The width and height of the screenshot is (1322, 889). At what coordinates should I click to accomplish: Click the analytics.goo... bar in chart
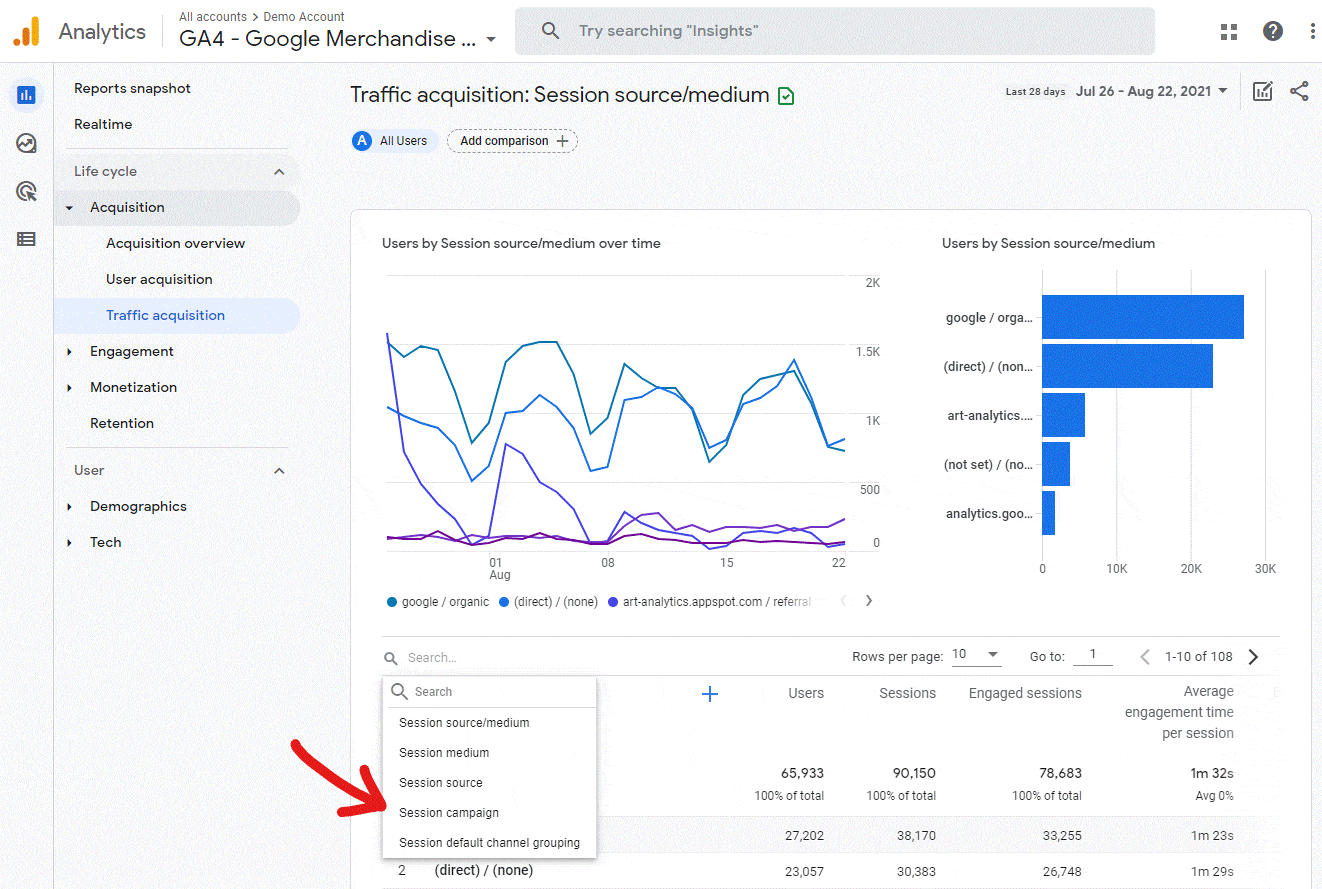tap(1048, 513)
